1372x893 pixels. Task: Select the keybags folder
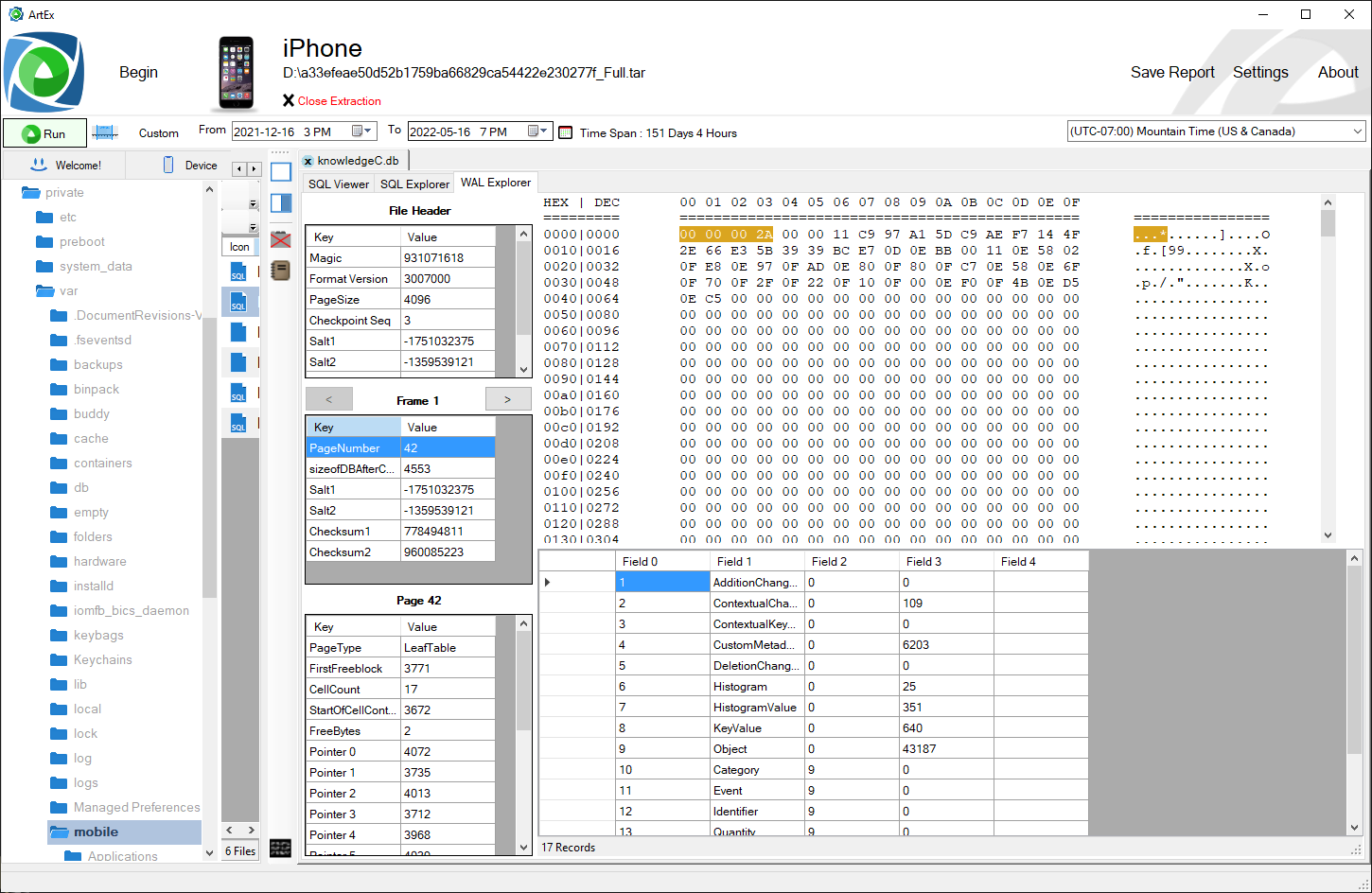coord(98,636)
